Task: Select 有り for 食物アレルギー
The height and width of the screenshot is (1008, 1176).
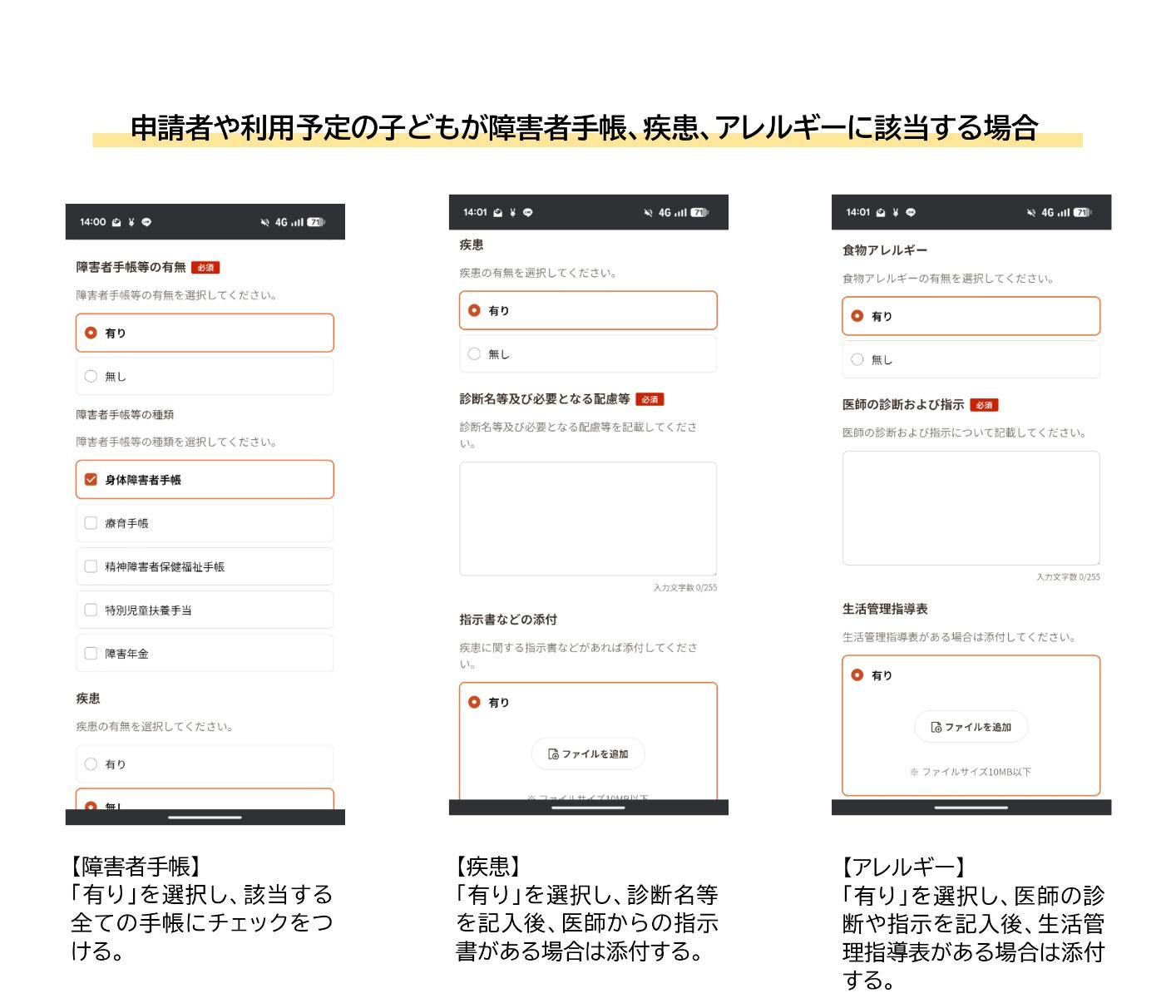Action: pyautogui.click(x=857, y=316)
